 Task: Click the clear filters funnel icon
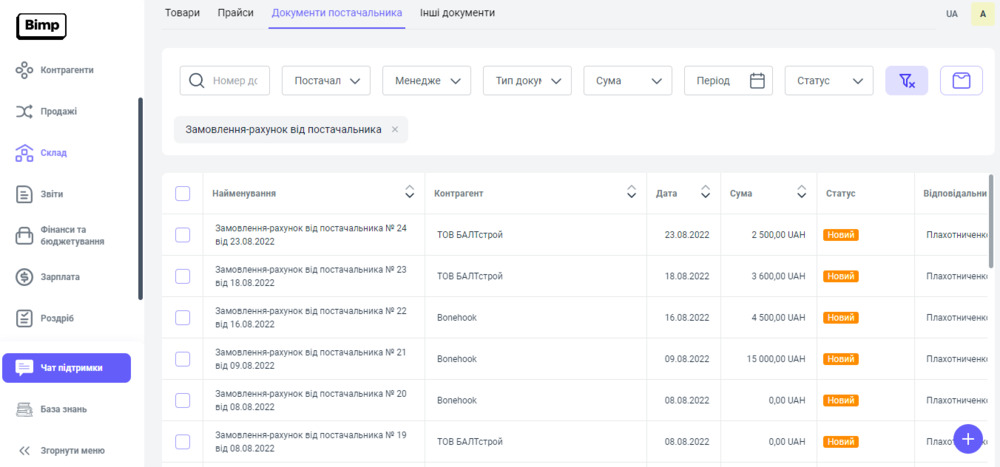[906, 81]
